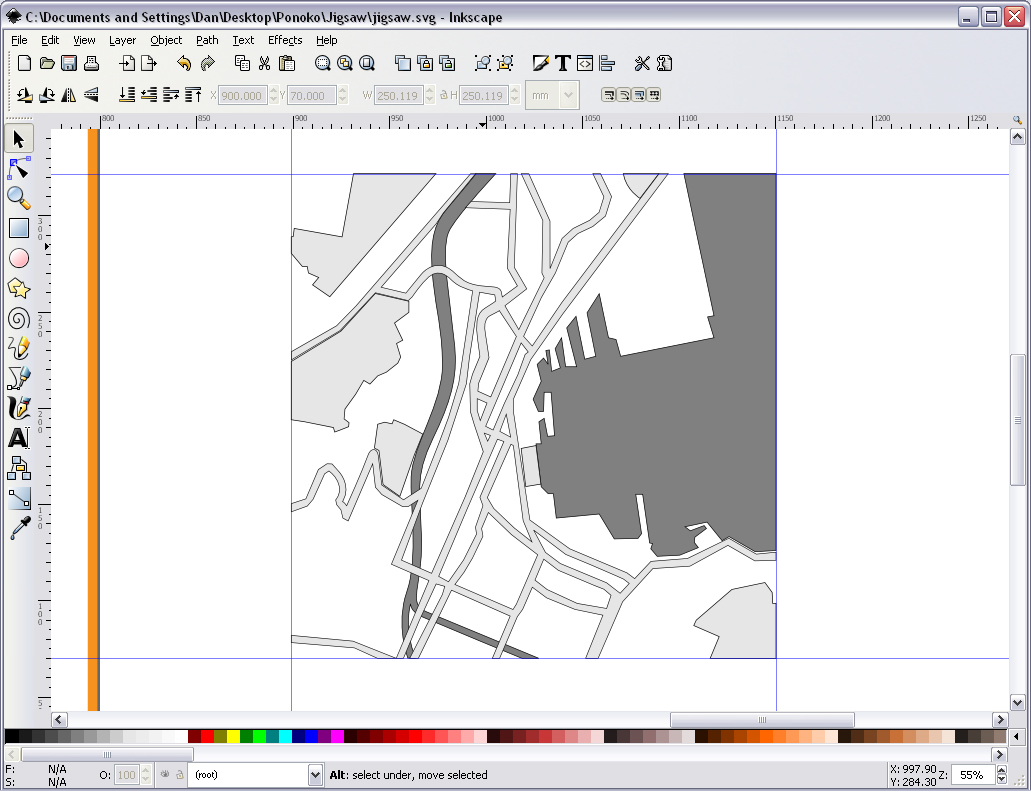
Task: Raise selection to top via toolbar
Action: pyautogui.click(x=191, y=95)
